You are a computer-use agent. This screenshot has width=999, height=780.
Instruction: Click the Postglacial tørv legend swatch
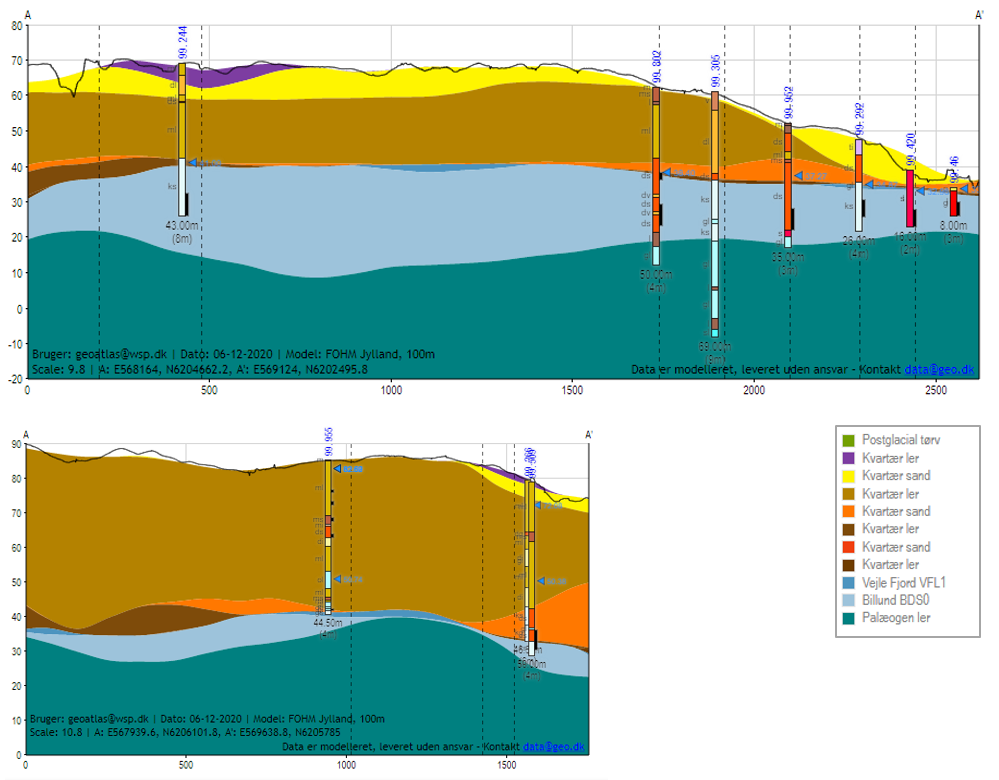click(848, 440)
